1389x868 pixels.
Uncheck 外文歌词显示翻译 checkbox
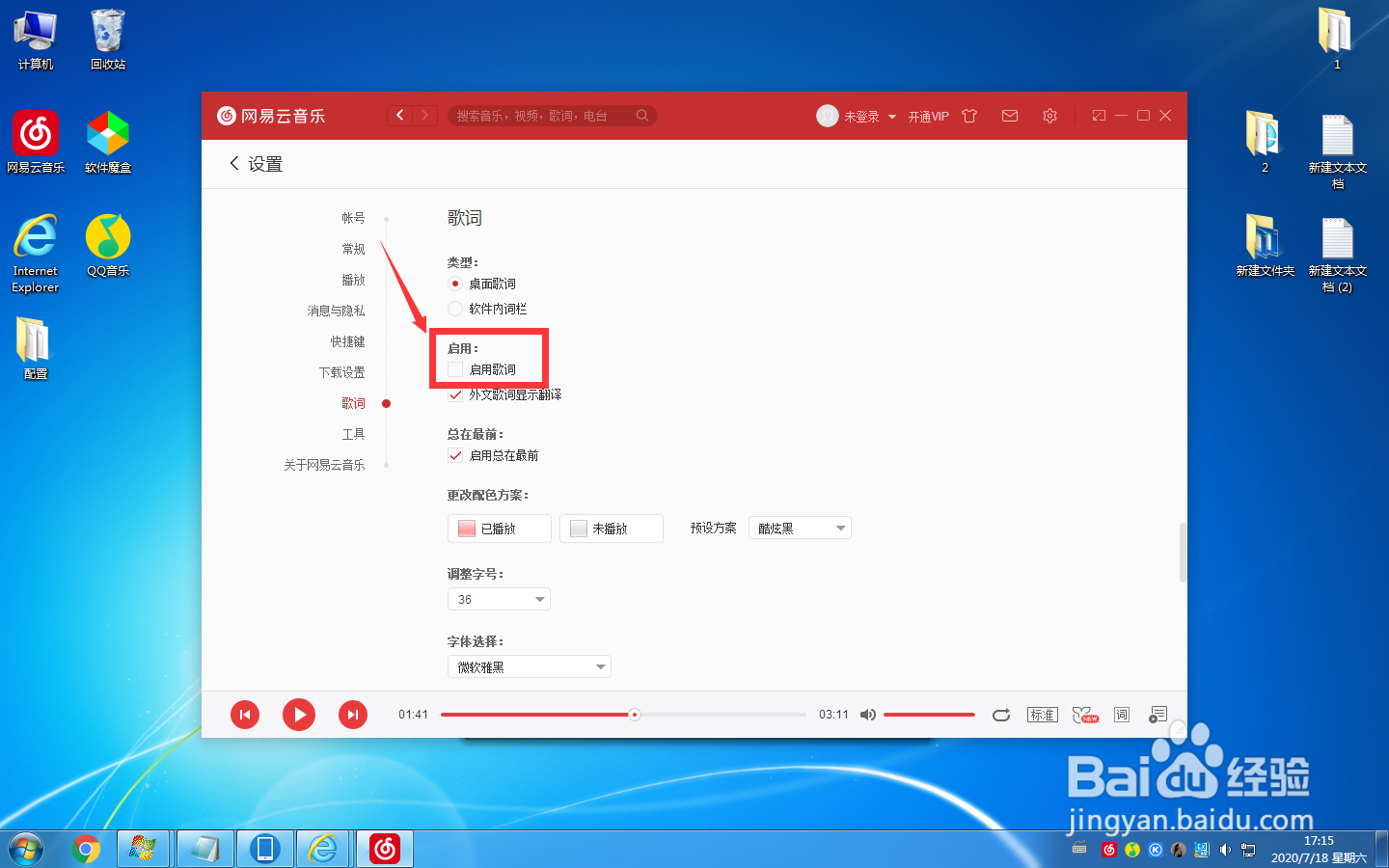pyautogui.click(x=455, y=394)
